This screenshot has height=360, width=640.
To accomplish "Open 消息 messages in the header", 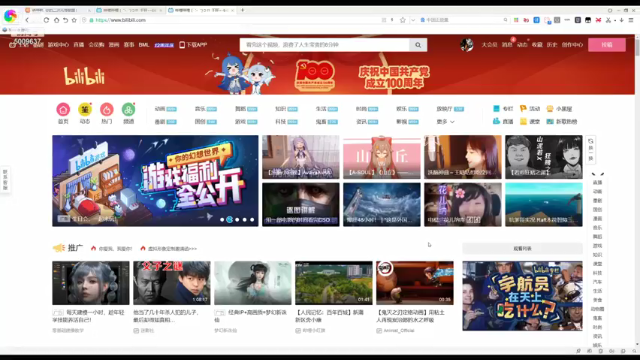I will [x=507, y=45].
